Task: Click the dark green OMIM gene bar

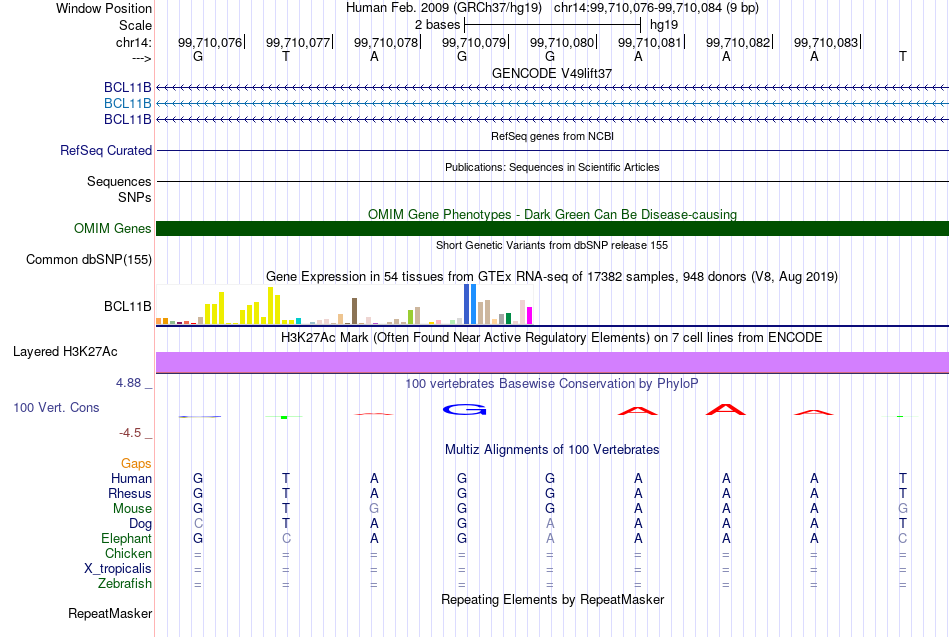Action: pos(552,228)
